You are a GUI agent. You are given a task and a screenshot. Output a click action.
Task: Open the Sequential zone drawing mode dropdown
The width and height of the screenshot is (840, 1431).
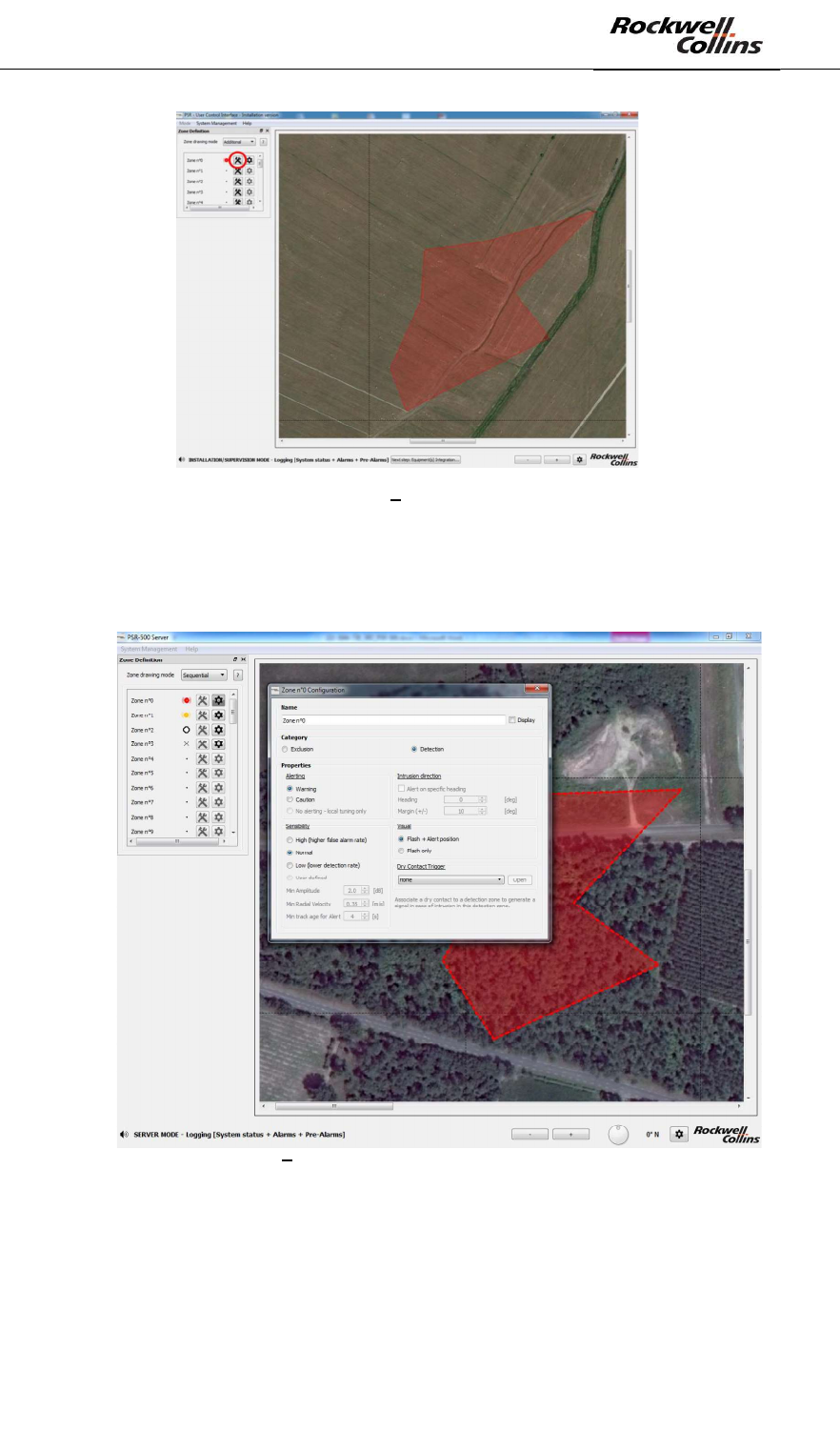(x=205, y=675)
